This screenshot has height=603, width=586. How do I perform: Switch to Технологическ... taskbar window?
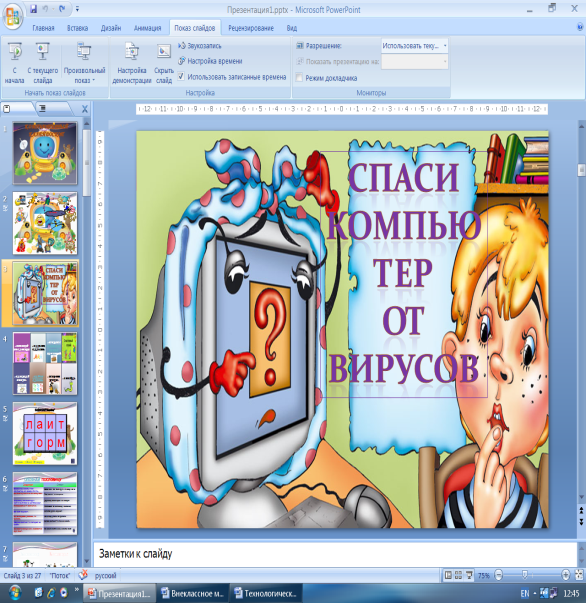pyautogui.click(x=266, y=593)
